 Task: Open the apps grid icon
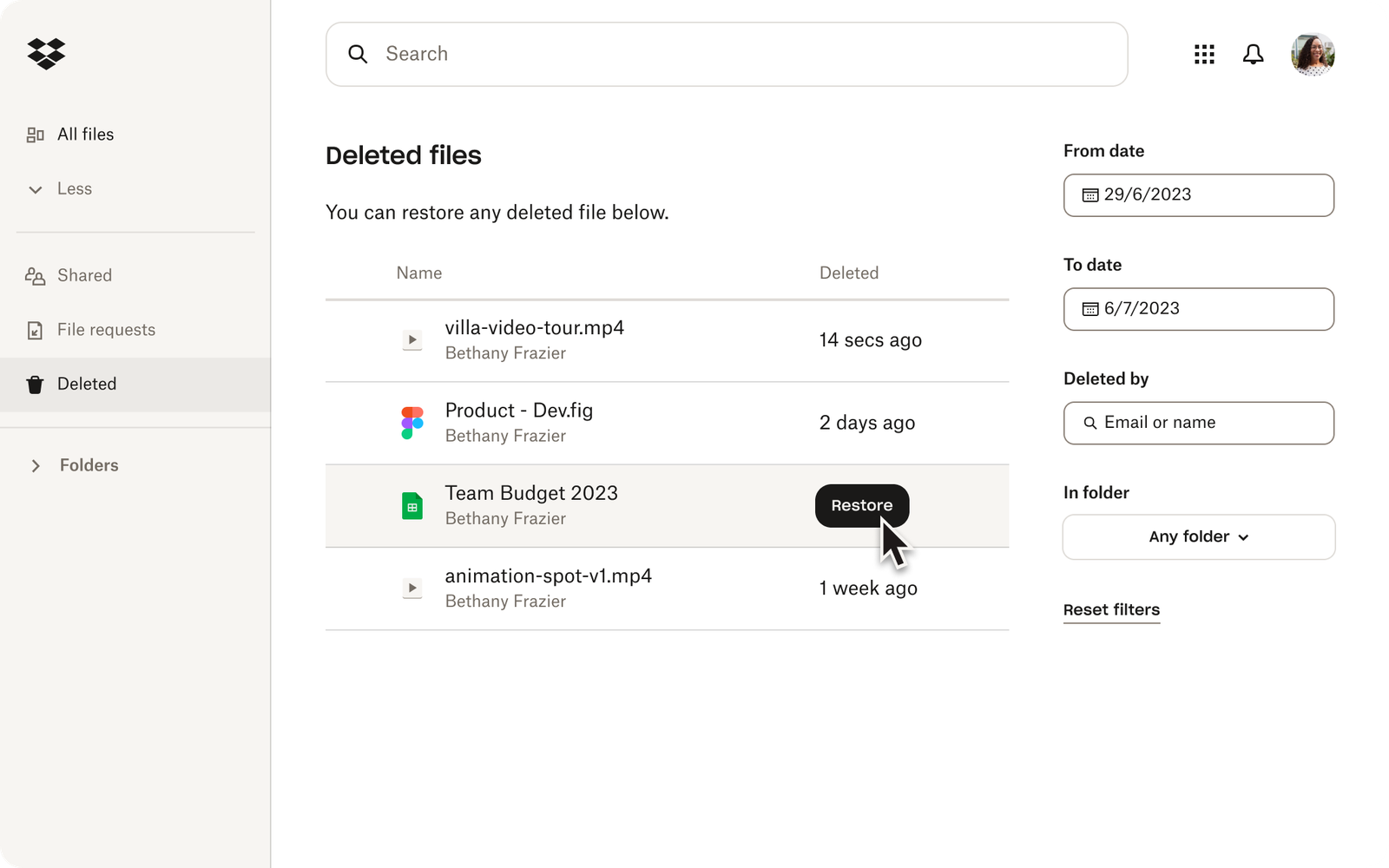pos(1204,54)
